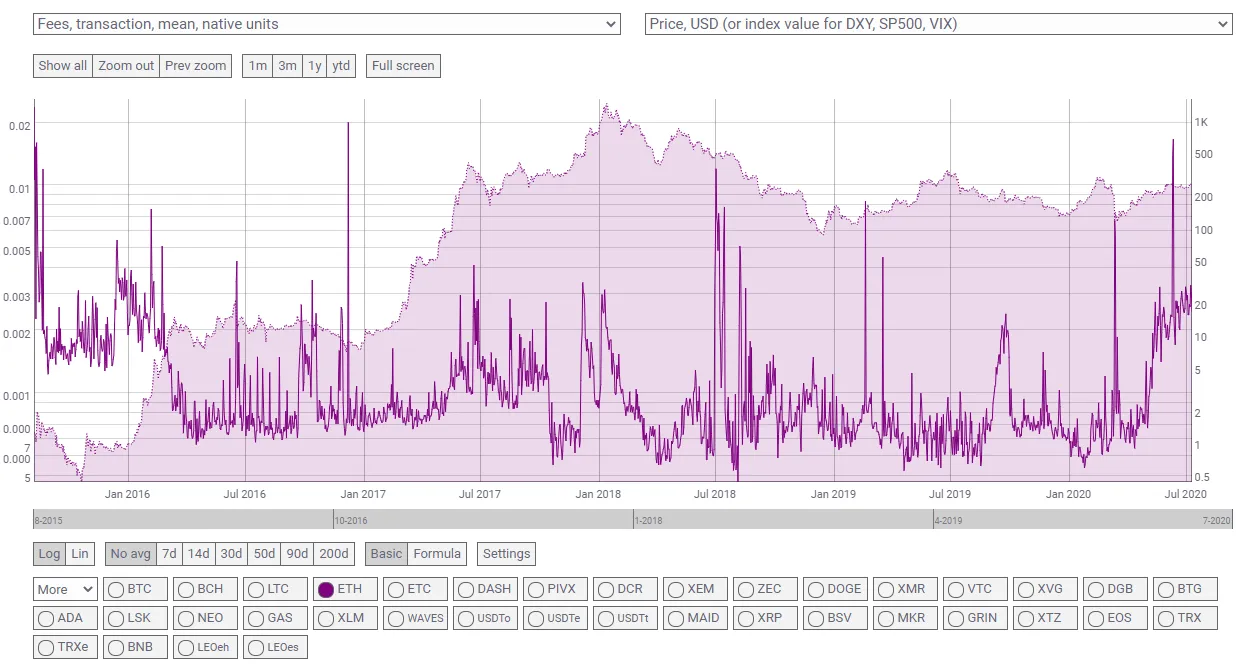The image size is (1244, 672).
Task: Toggle the LEOeh coin checkbox
Action: 205,647
